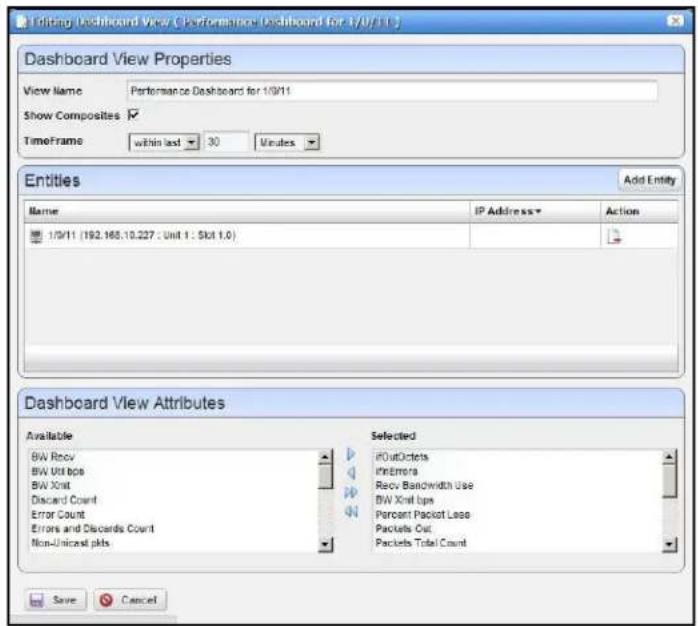Viewport: 698px width, 626px height.
Task: Select 'Packets Out' in Selected list
Action: (403, 528)
